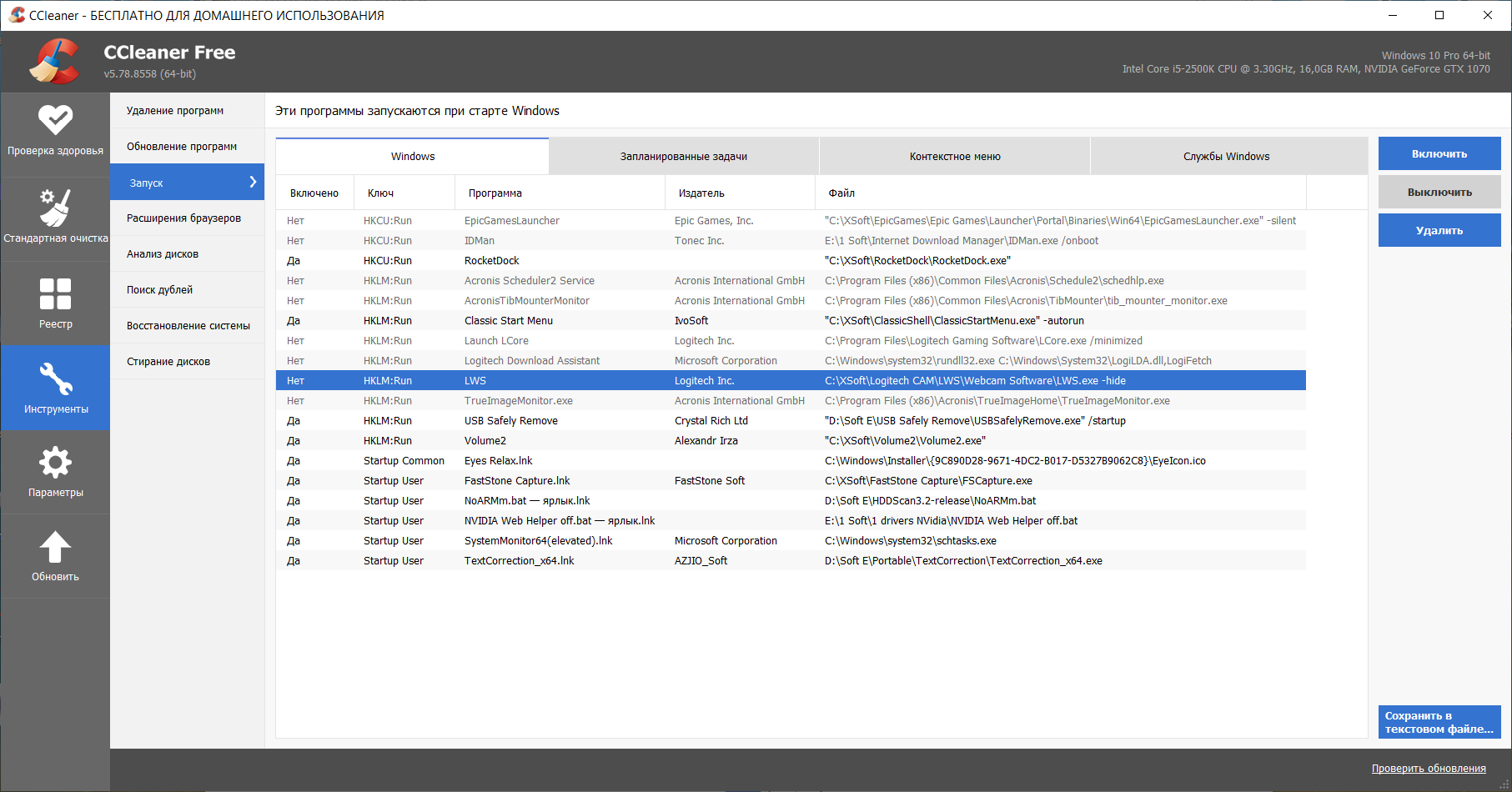
Task: Select FastStone Capture.lnk entry
Action: [791, 481]
